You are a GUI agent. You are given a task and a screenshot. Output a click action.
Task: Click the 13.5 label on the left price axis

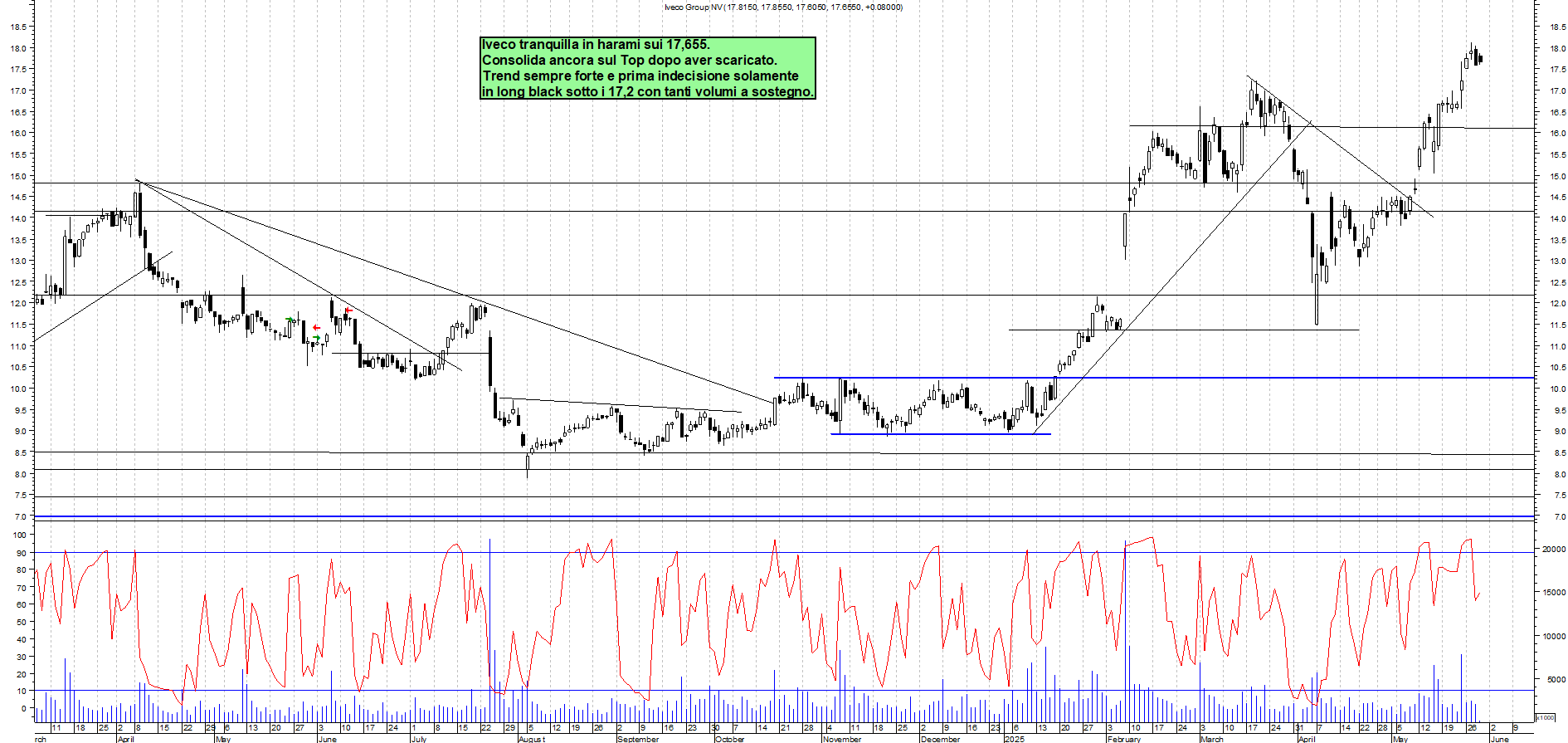18,240
